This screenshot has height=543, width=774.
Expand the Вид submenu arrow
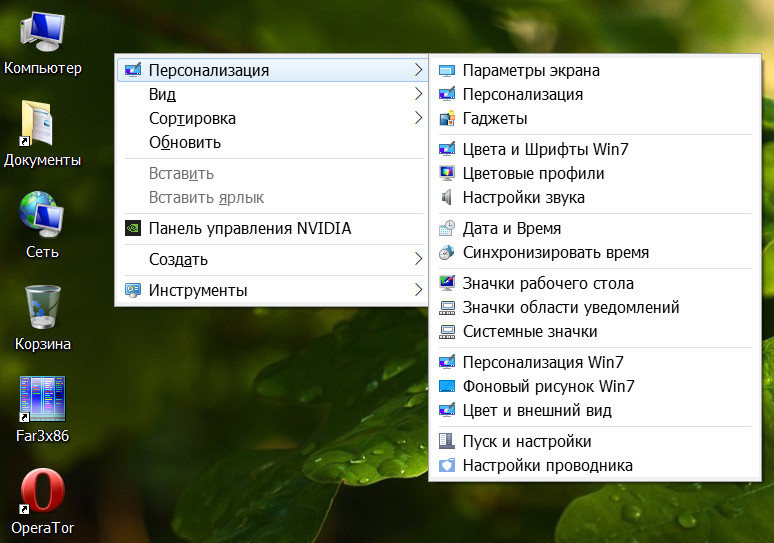(419, 94)
